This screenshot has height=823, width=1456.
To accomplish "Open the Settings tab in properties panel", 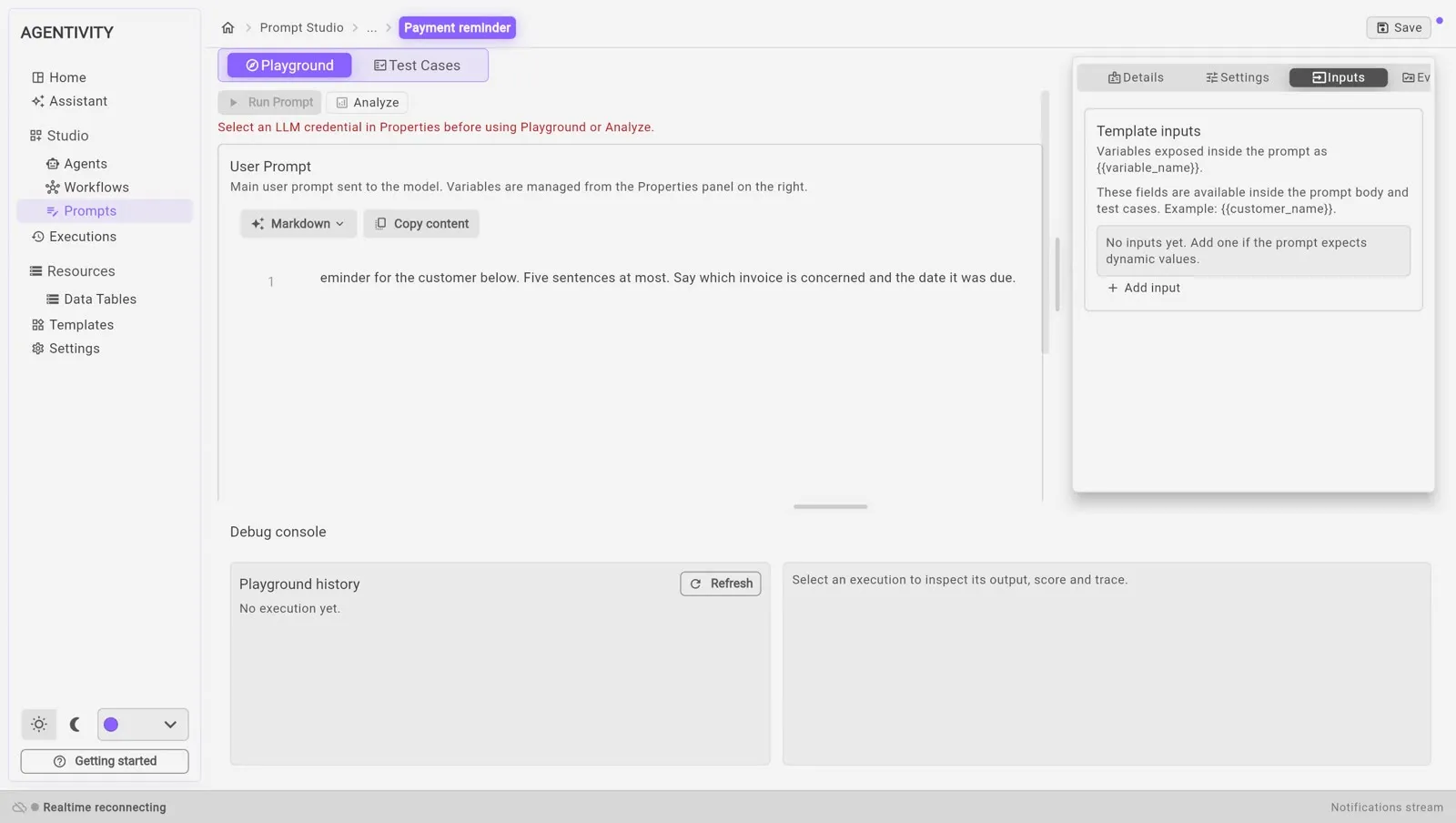I will (x=1238, y=77).
